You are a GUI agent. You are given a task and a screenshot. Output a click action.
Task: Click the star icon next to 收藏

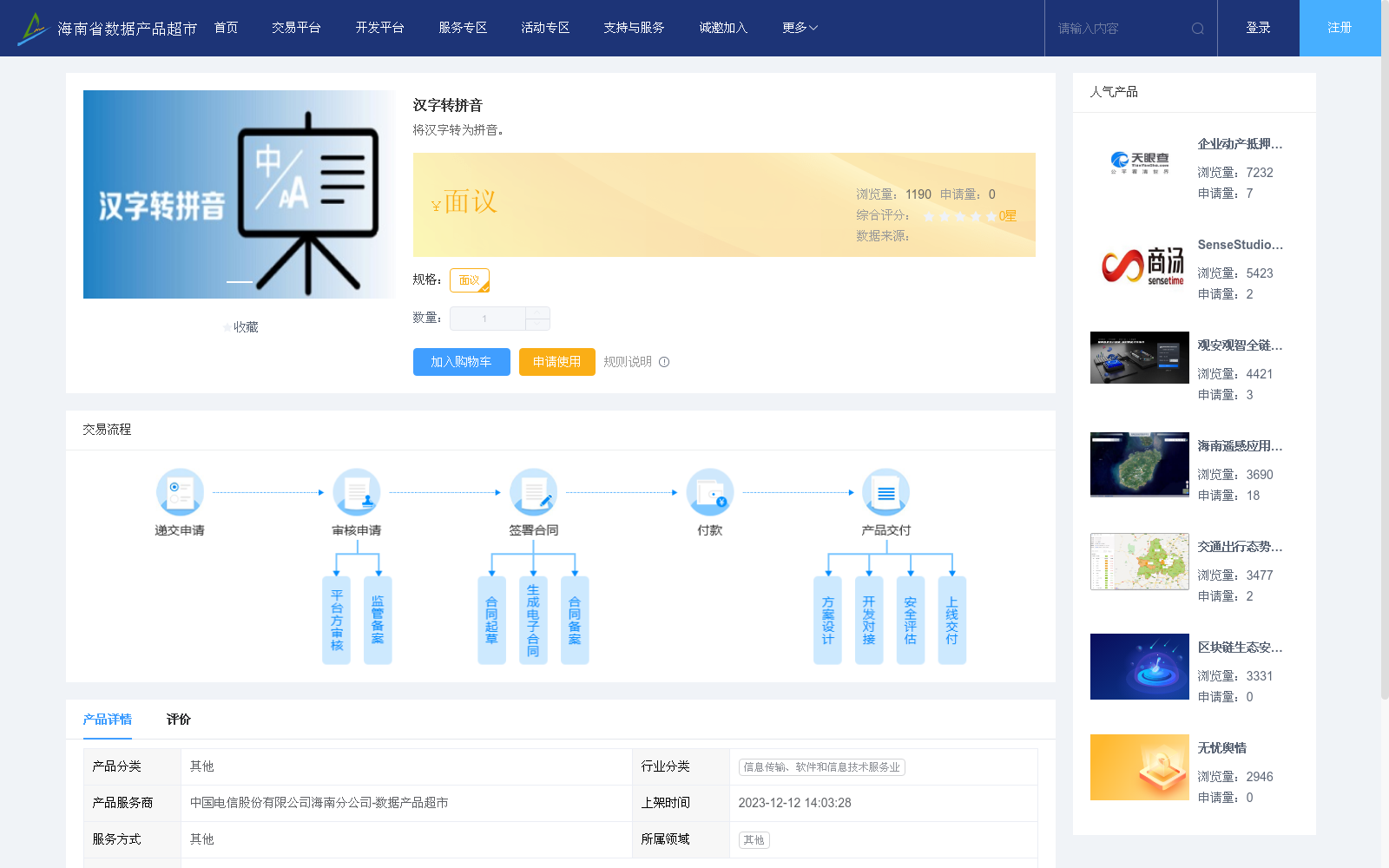[x=227, y=327]
